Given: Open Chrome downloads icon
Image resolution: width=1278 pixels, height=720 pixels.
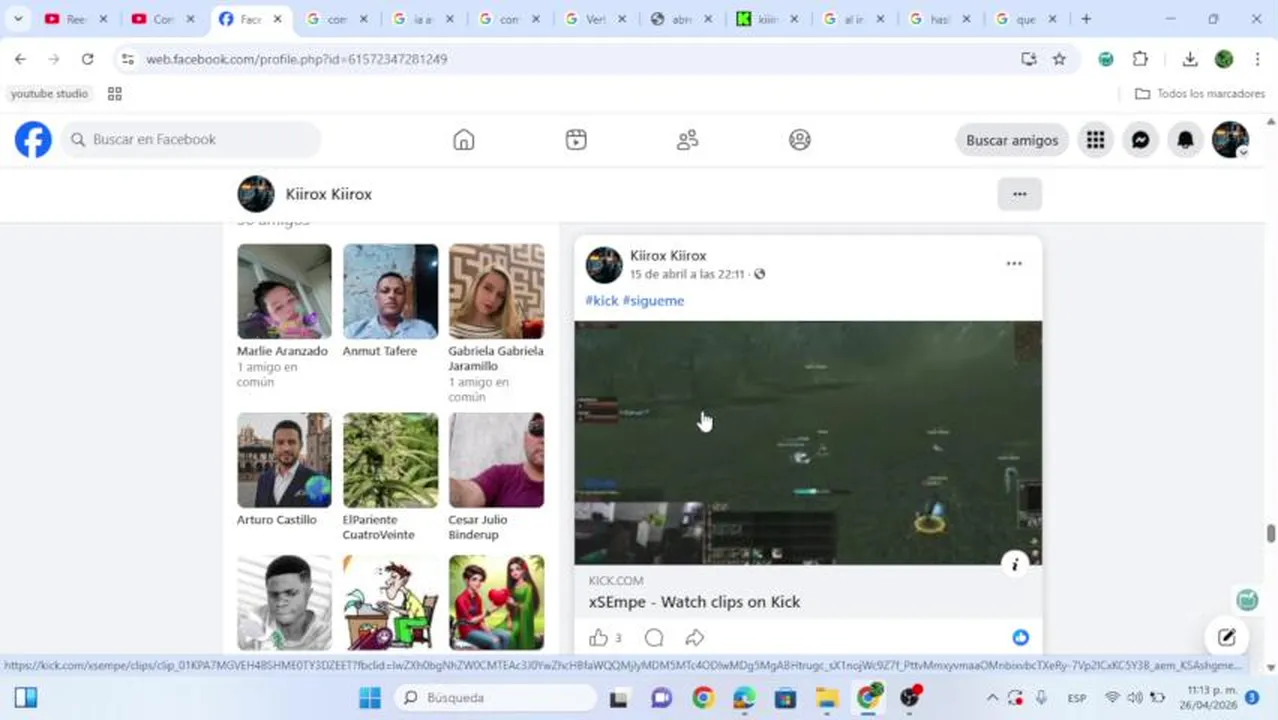Looking at the screenshot, I should tap(1190, 59).
